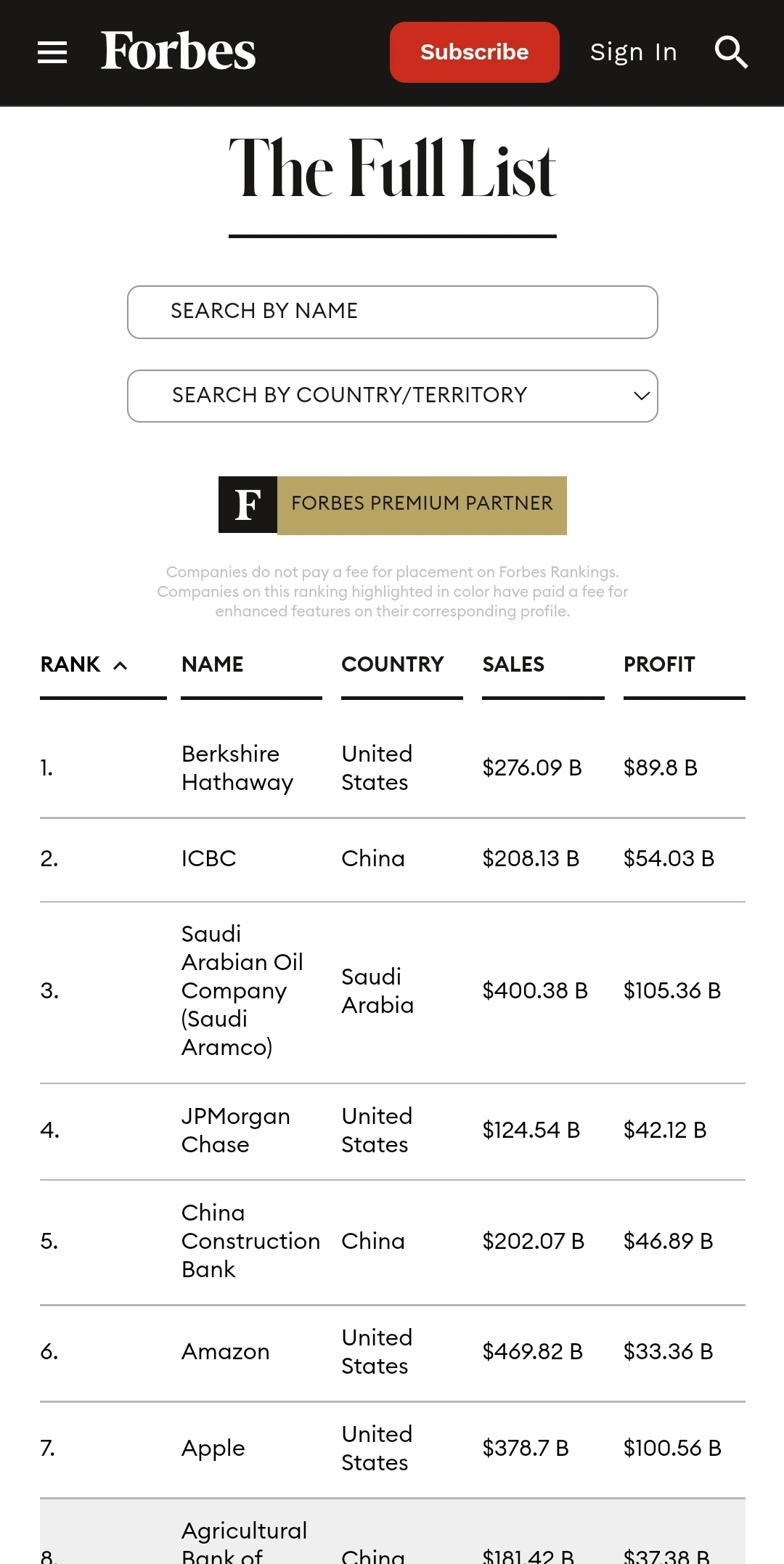This screenshot has width=784, height=1564.
Task: Sort the list by Sales column
Action: tap(513, 664)
